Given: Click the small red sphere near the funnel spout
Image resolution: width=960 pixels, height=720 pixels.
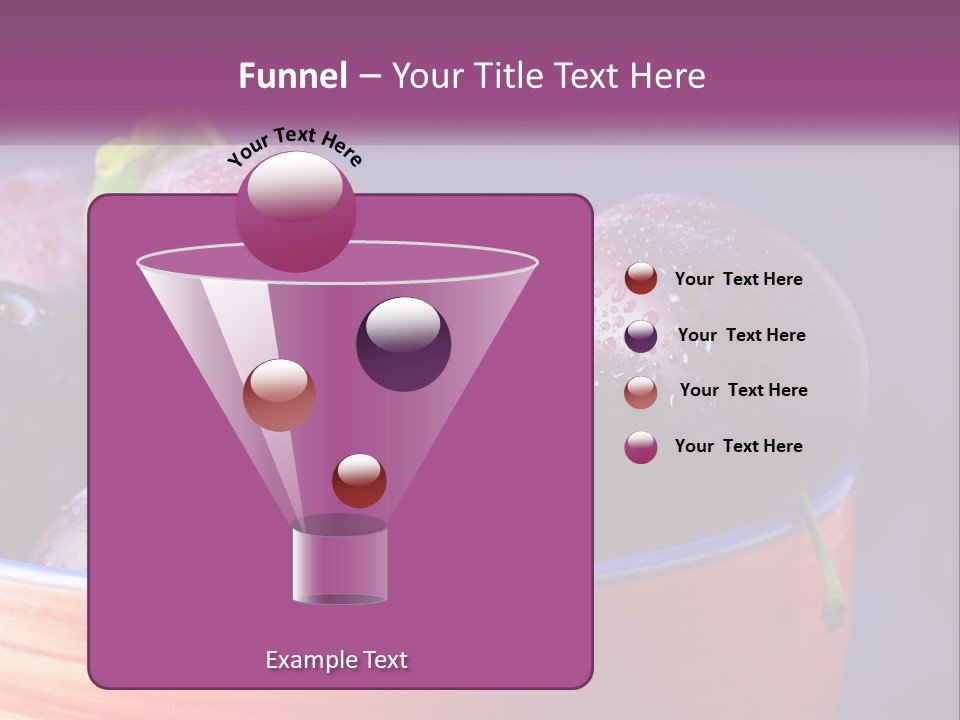Looking at the screenshot, I should tap(359, 479).
